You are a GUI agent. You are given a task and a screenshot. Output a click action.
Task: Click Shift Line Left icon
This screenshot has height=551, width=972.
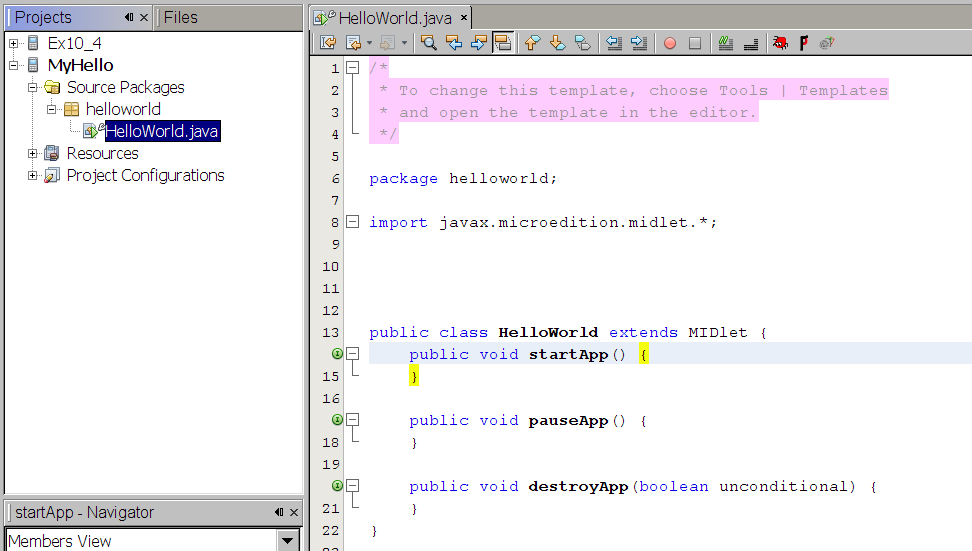click(614, 43)
